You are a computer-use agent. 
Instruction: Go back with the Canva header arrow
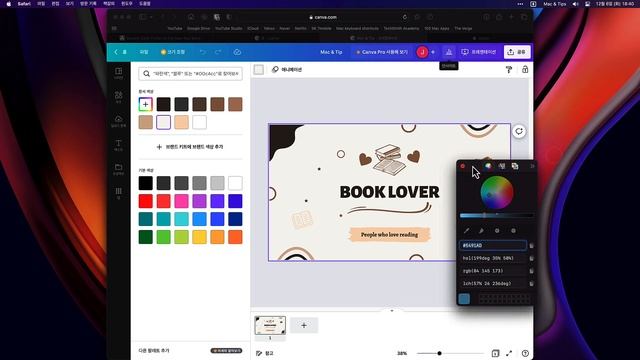(x=116, y=52)
